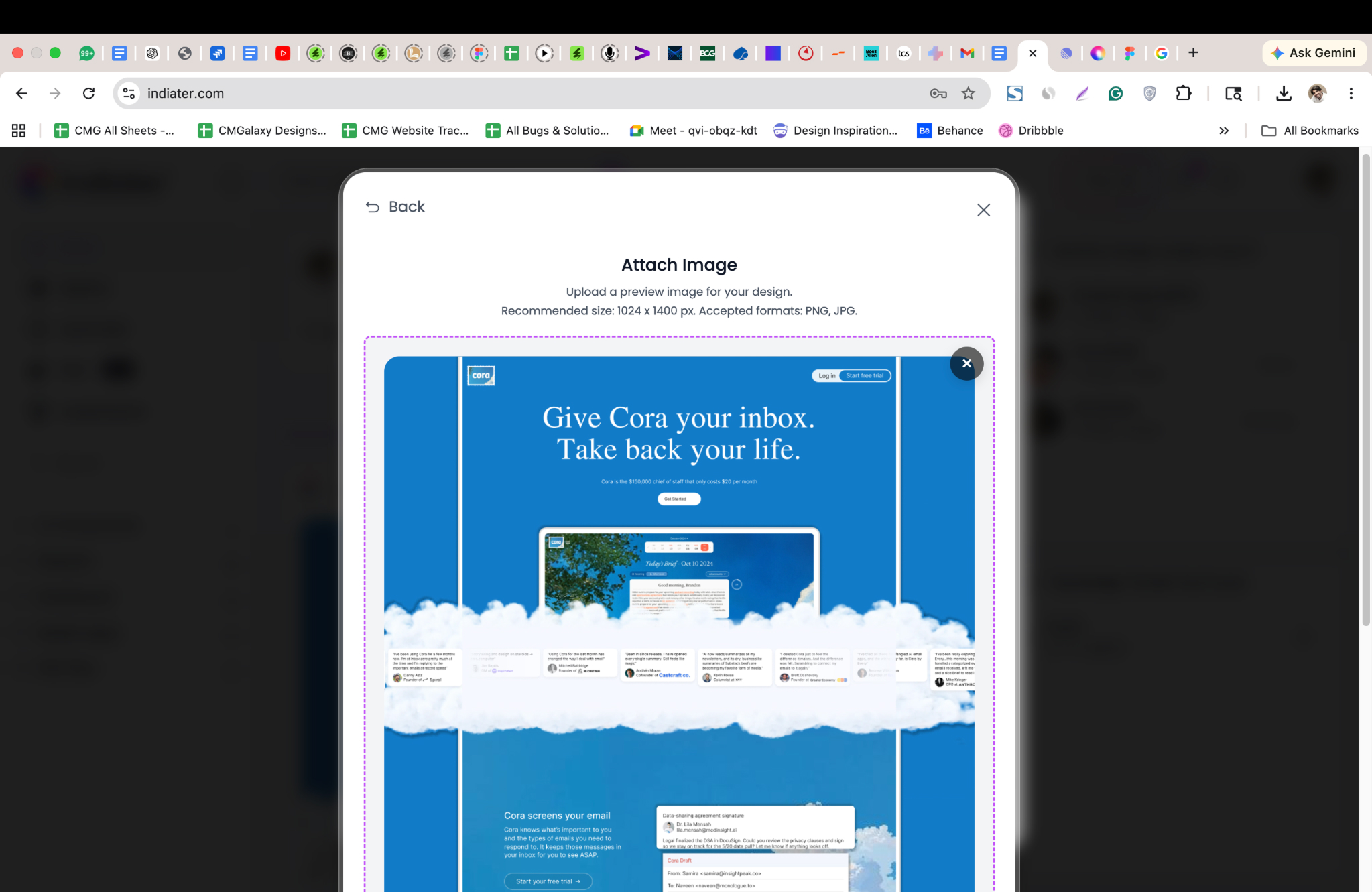The image size is (1372, 892).
Task: Open the All Bookmarks folder
Action: click(x=1310, y=131)
